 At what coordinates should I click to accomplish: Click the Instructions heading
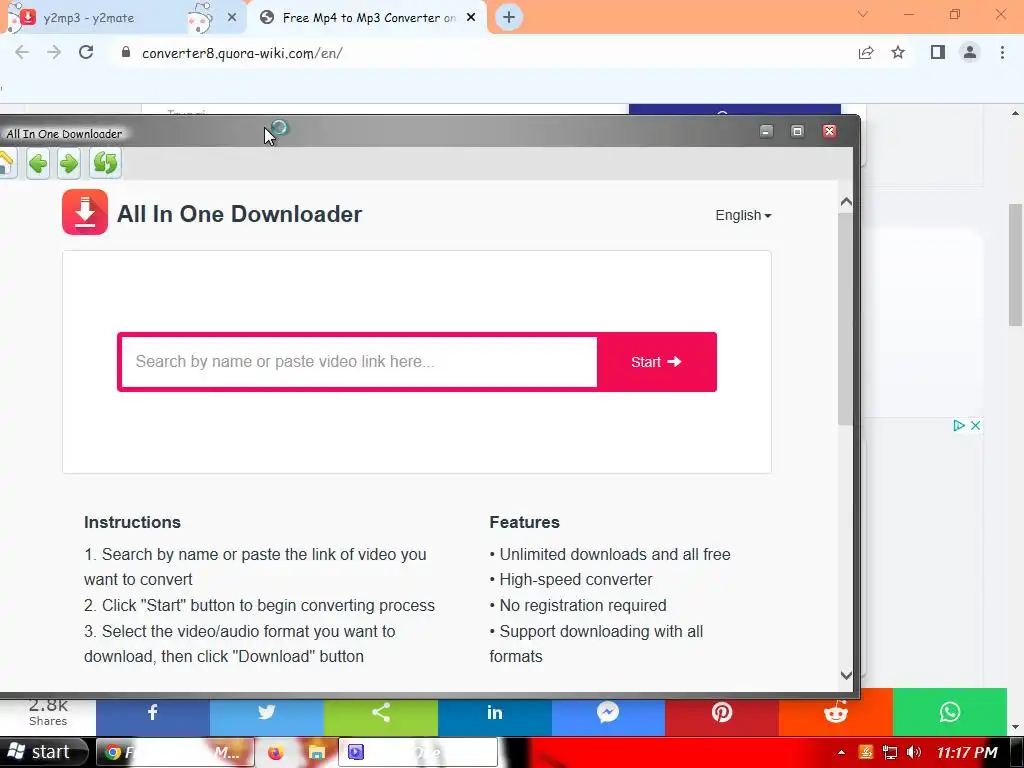click(x=132, y=522)
